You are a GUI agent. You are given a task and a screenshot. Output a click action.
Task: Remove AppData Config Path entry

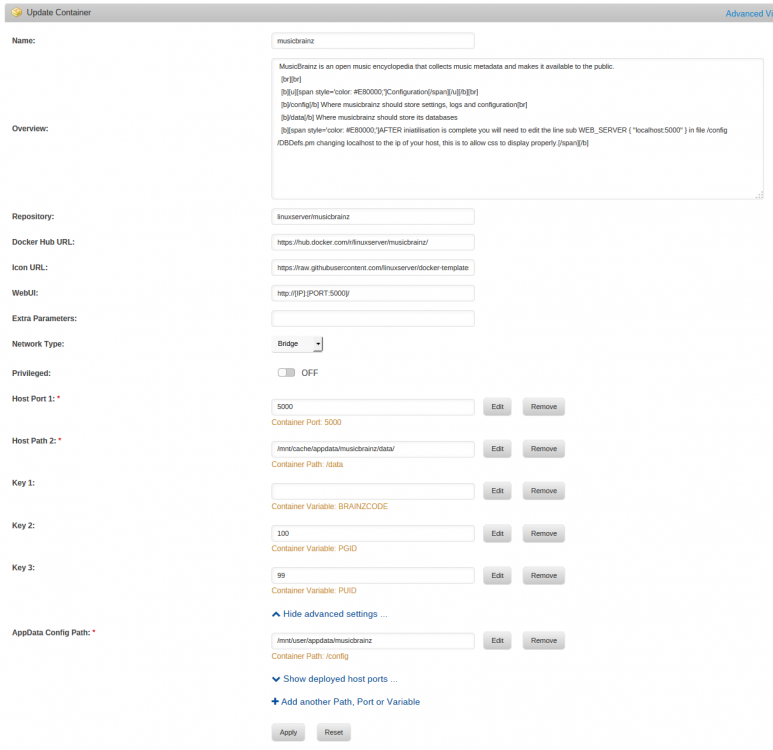[x=544, y=641]
